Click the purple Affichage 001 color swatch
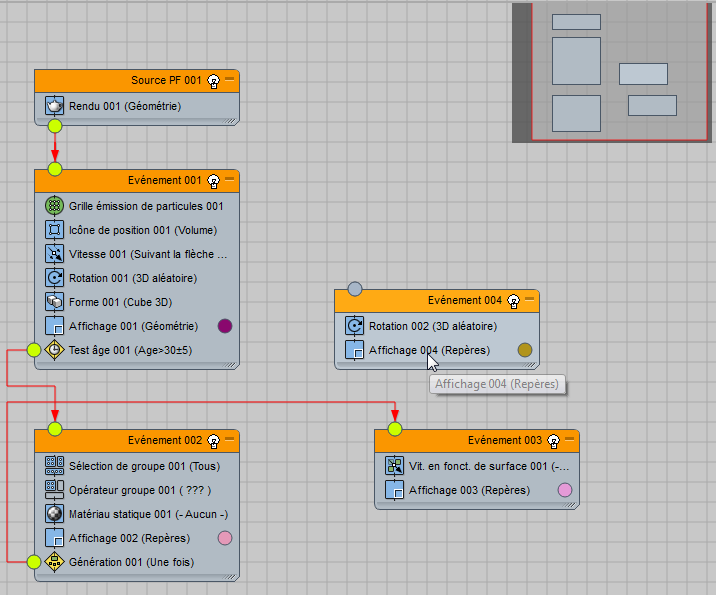The height and width of the screenshot is (595, 716). (x=225, y=326)
